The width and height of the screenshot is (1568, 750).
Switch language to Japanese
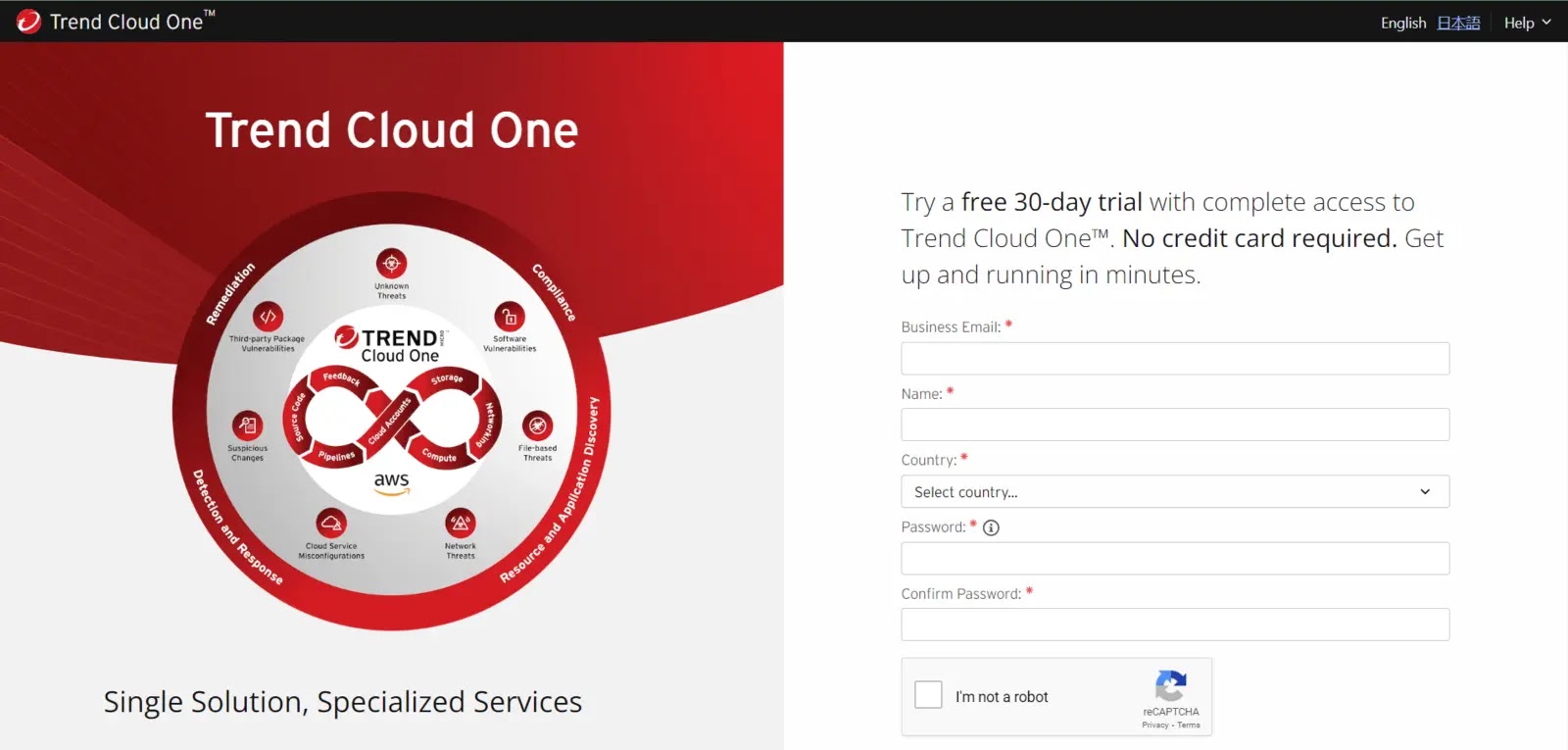tap(1458, 23)
